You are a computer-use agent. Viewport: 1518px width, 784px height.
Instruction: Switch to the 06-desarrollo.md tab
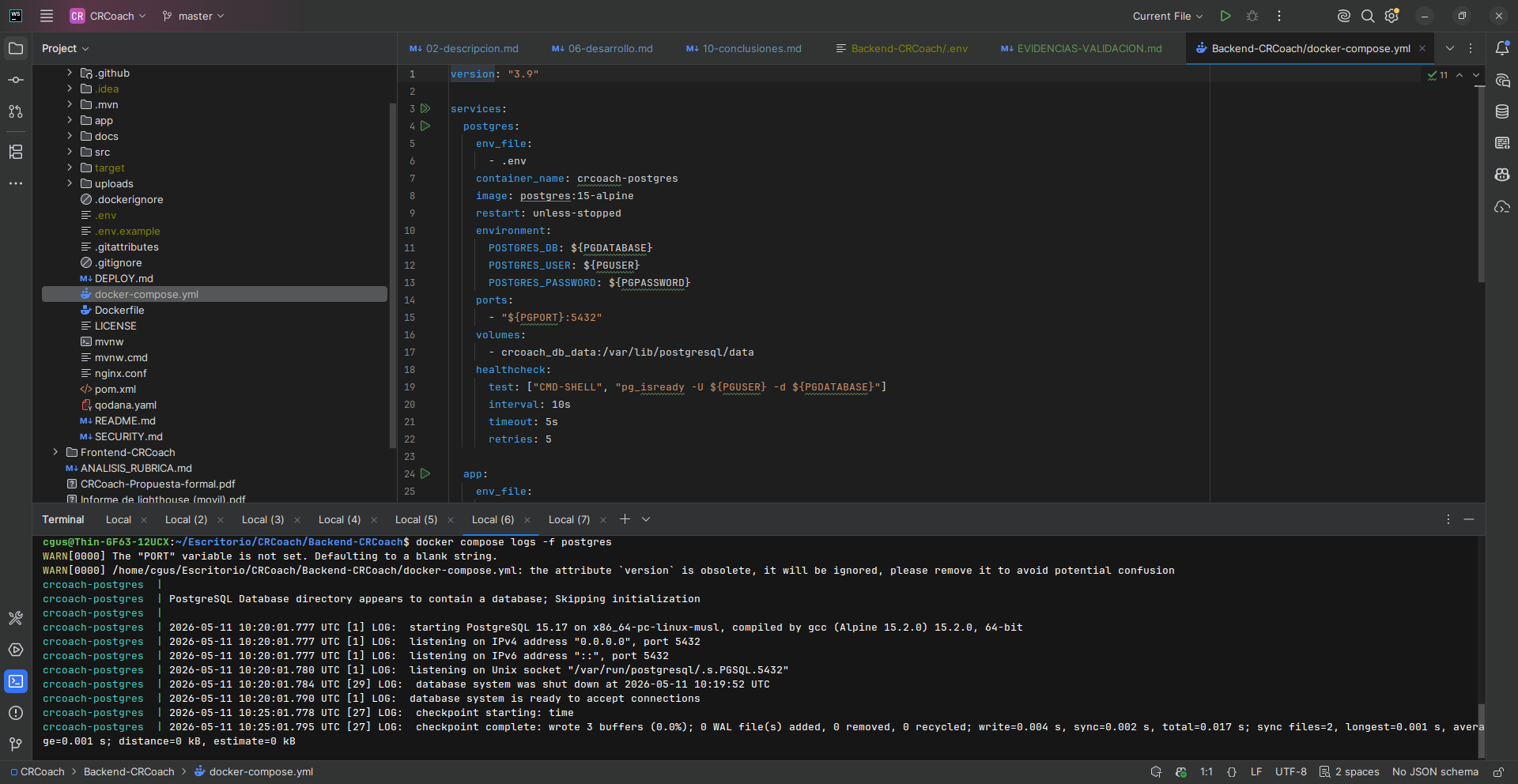click(x=602, y=48)
